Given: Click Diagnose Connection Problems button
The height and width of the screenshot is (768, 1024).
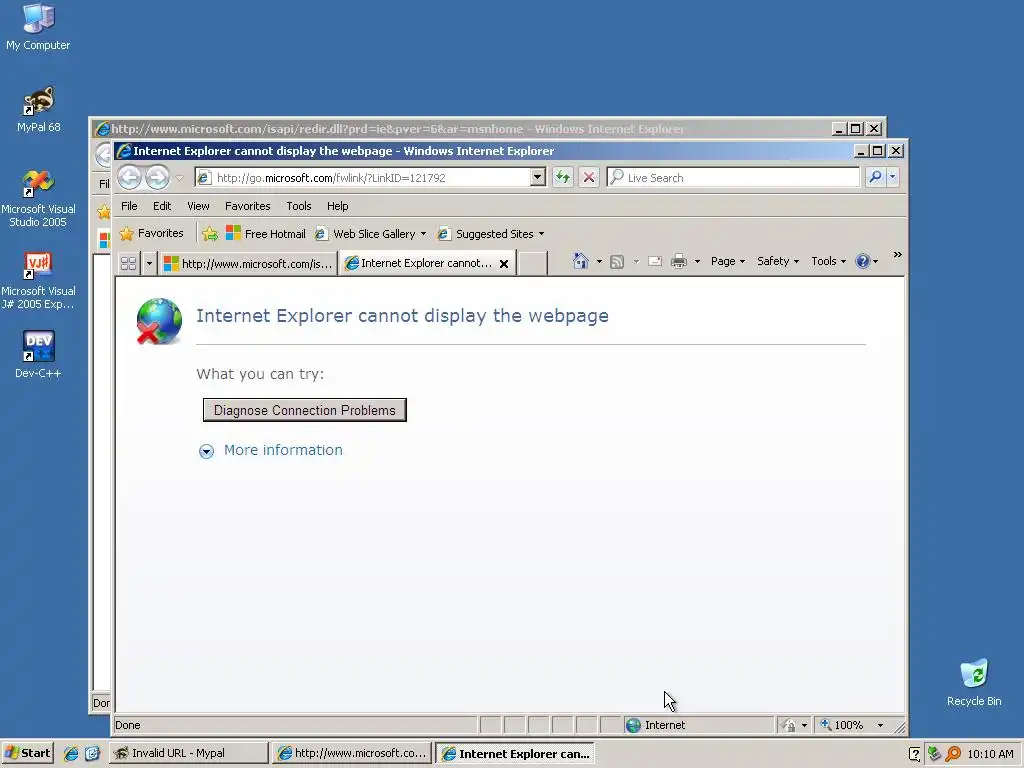Looking at the screenshot, I should pyautogui.click(x=304, y=410).
